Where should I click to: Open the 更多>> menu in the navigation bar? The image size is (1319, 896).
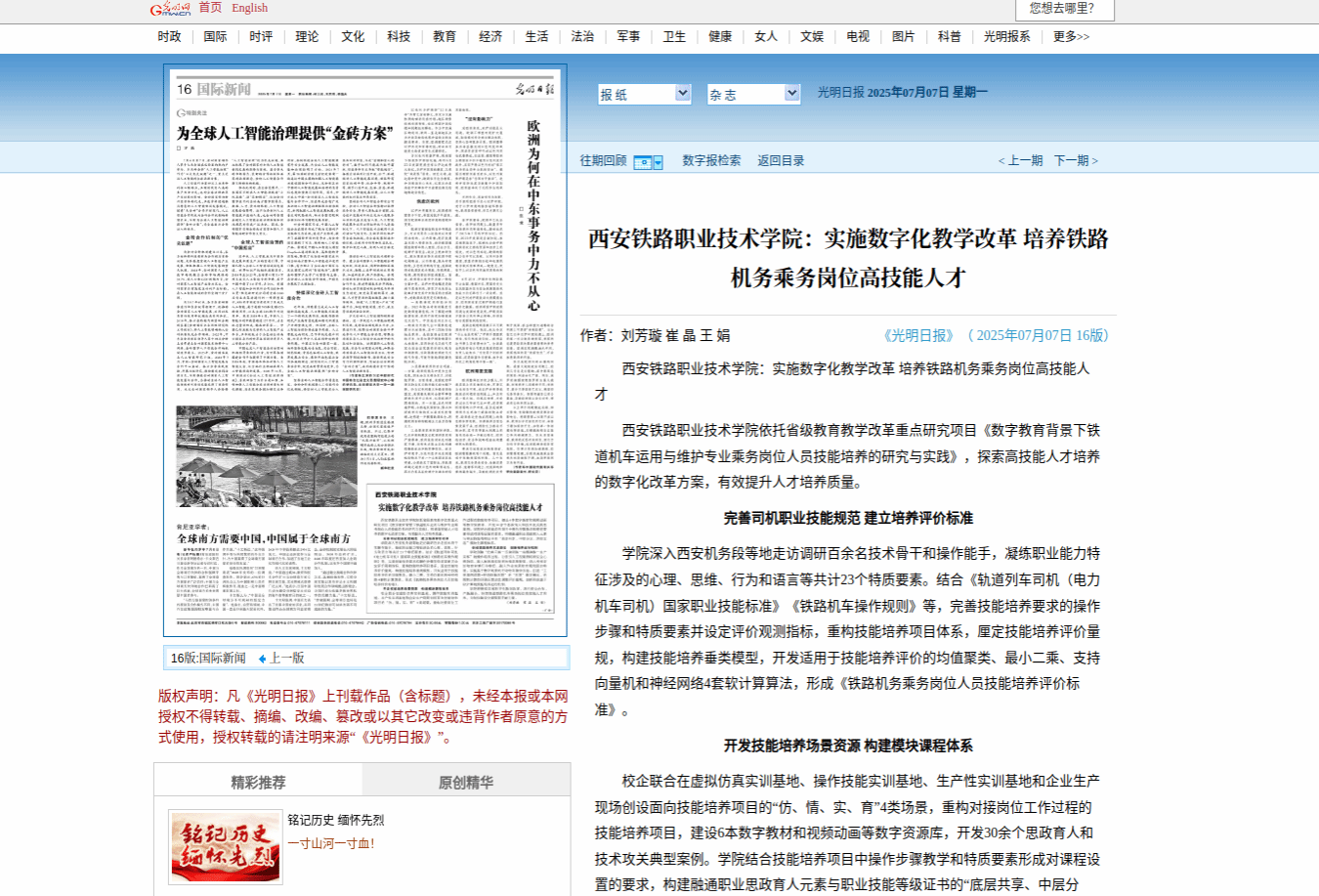(1071, 37)
